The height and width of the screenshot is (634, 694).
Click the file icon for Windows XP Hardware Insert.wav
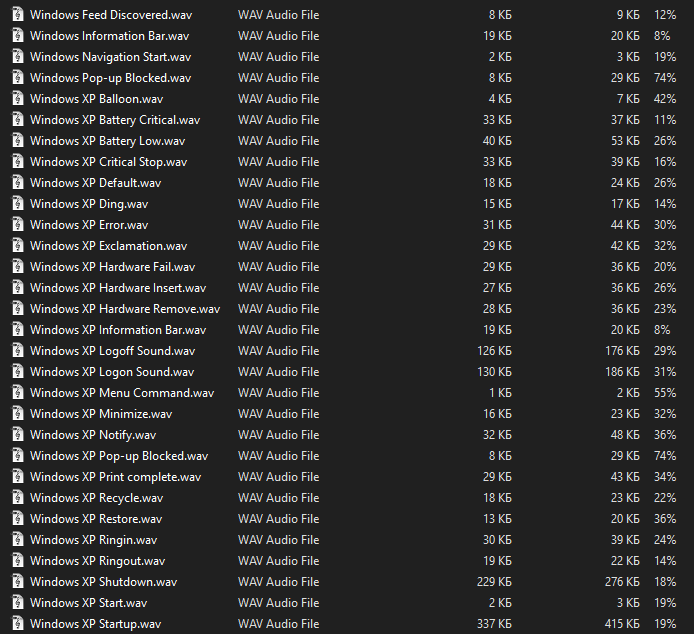click(17, 288)
